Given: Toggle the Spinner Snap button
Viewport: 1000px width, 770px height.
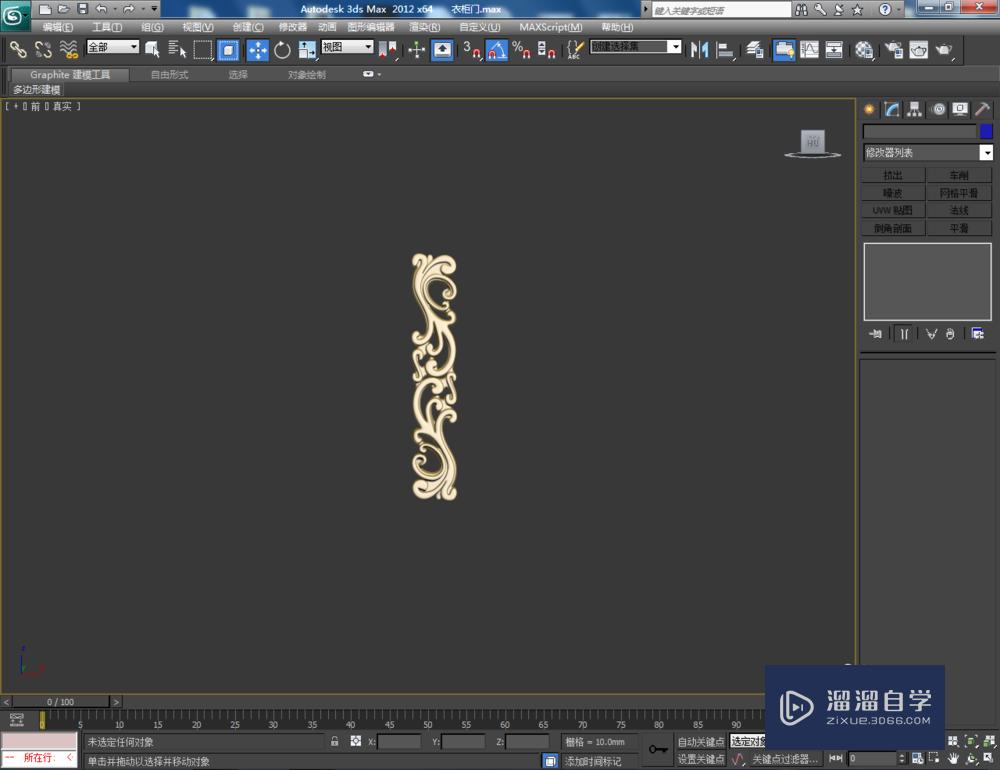Looking at the screenshot, I should point(546,50).
